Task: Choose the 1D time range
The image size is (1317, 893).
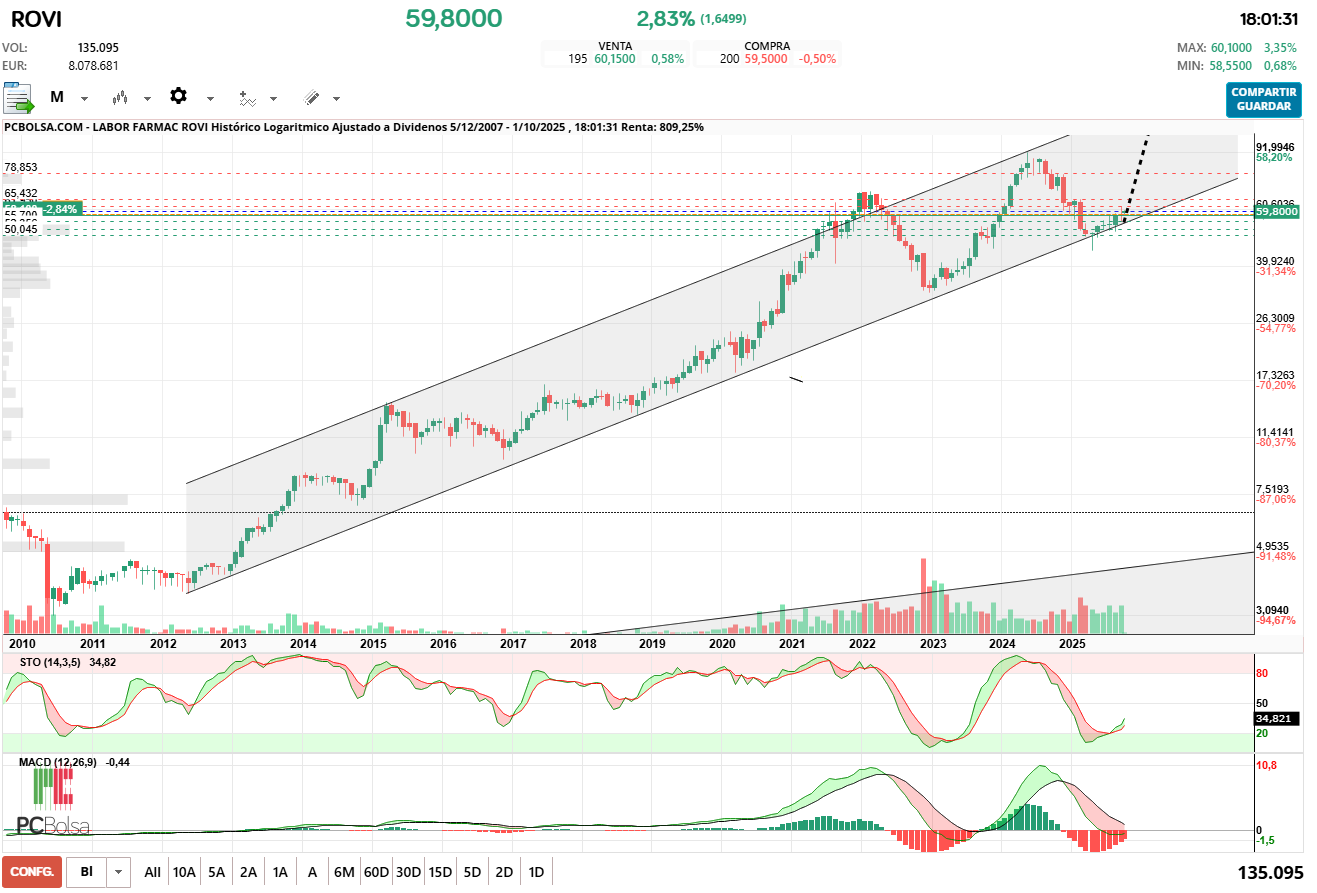Action: click(x=536, y=872)
